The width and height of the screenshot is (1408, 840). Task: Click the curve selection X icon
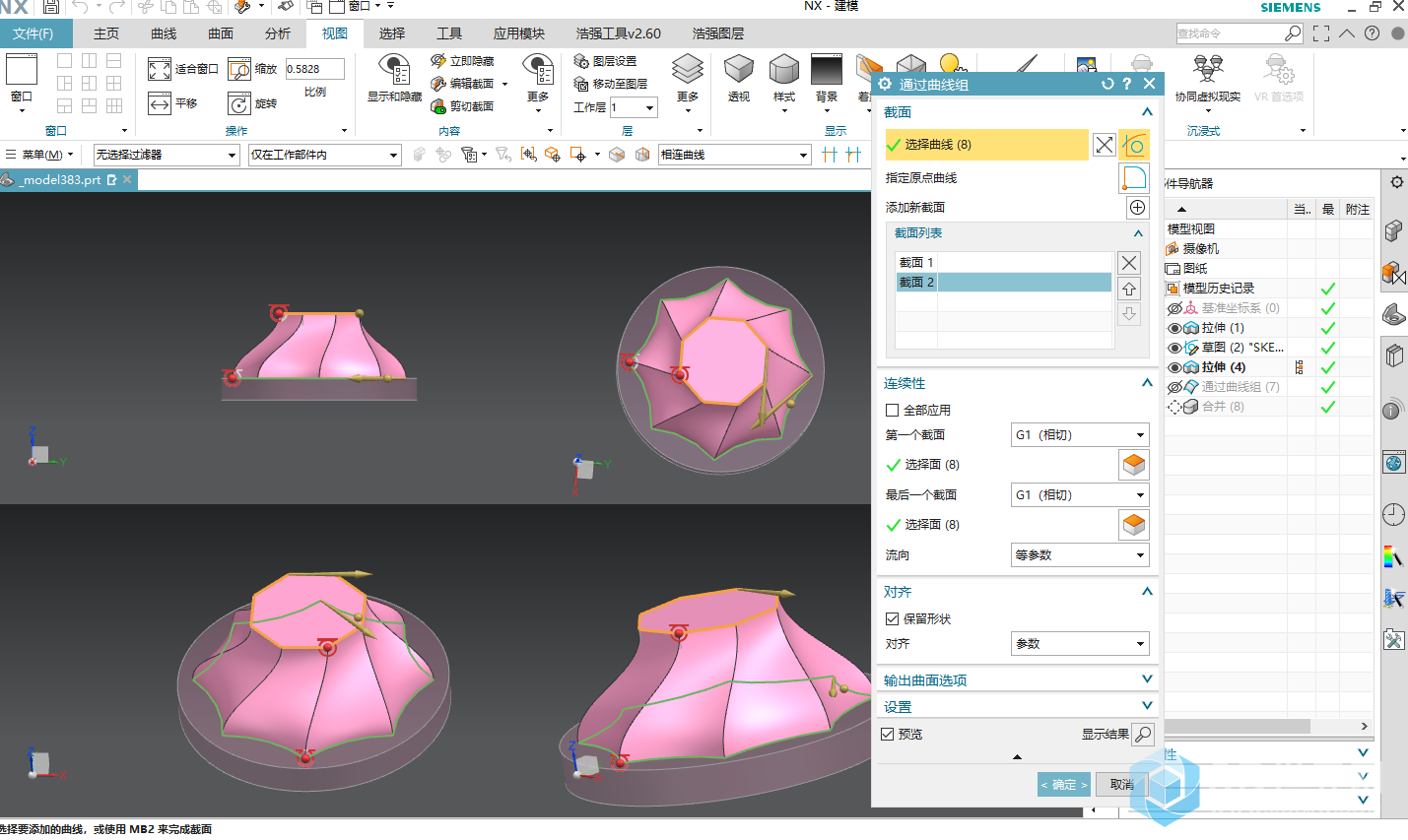coord(1105,145)
